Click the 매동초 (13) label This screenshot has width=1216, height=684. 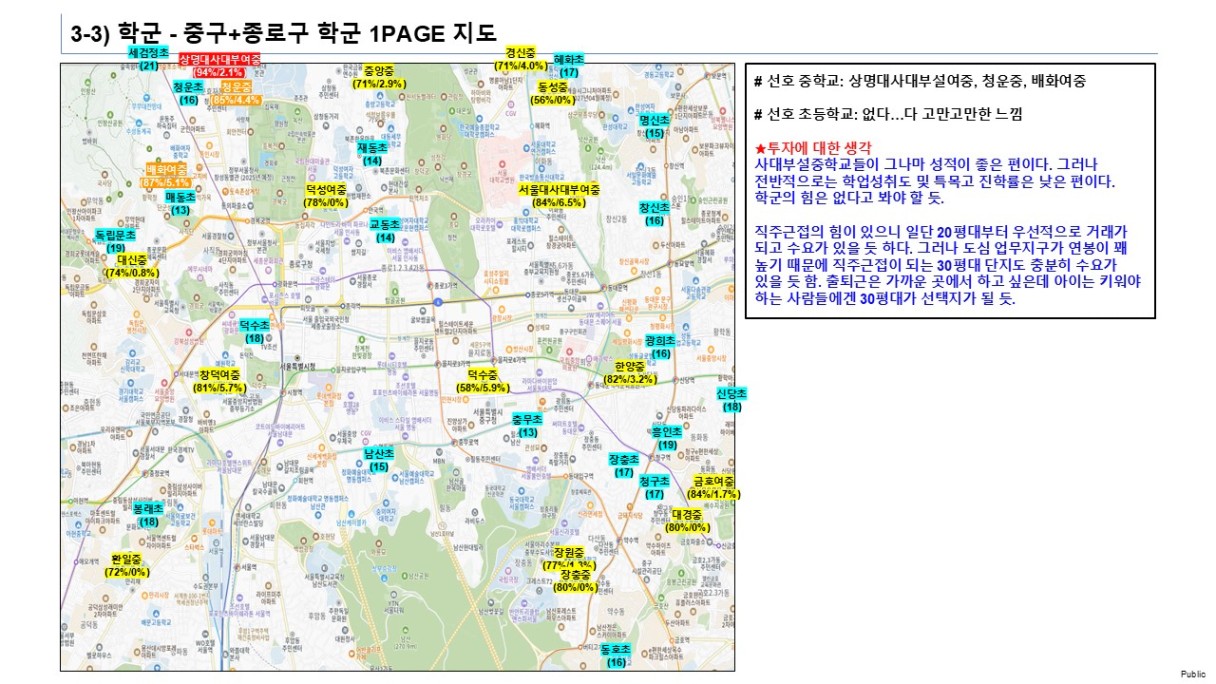click(x=180, y=204)
